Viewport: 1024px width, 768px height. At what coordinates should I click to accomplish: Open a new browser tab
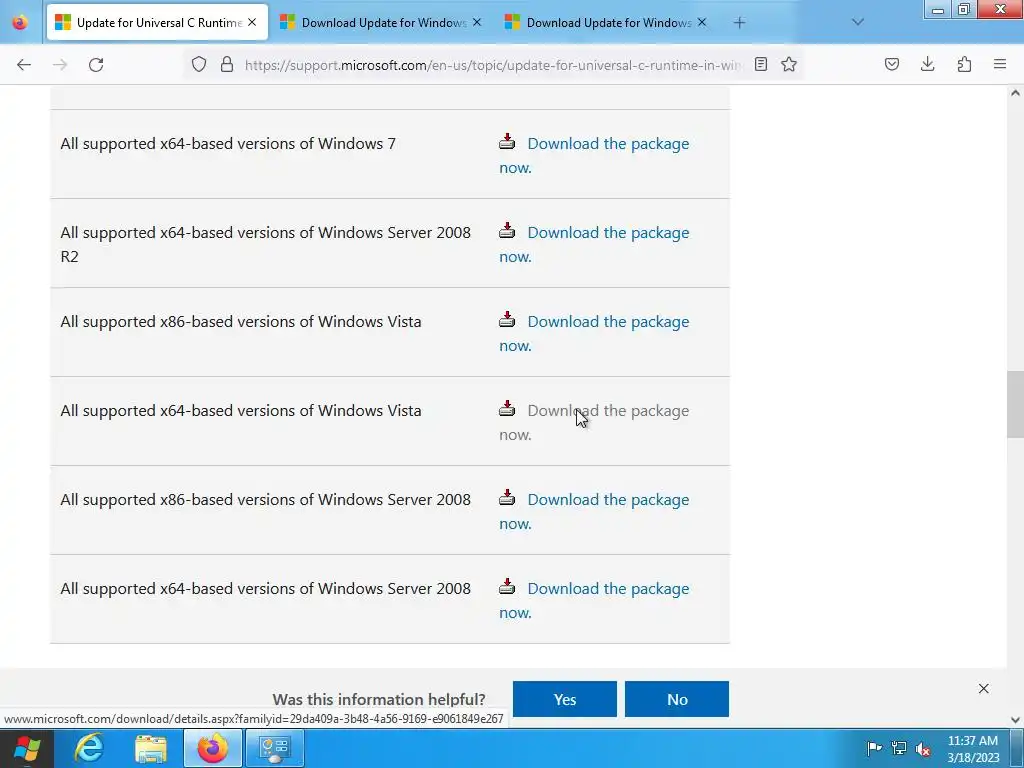point(739,23)
